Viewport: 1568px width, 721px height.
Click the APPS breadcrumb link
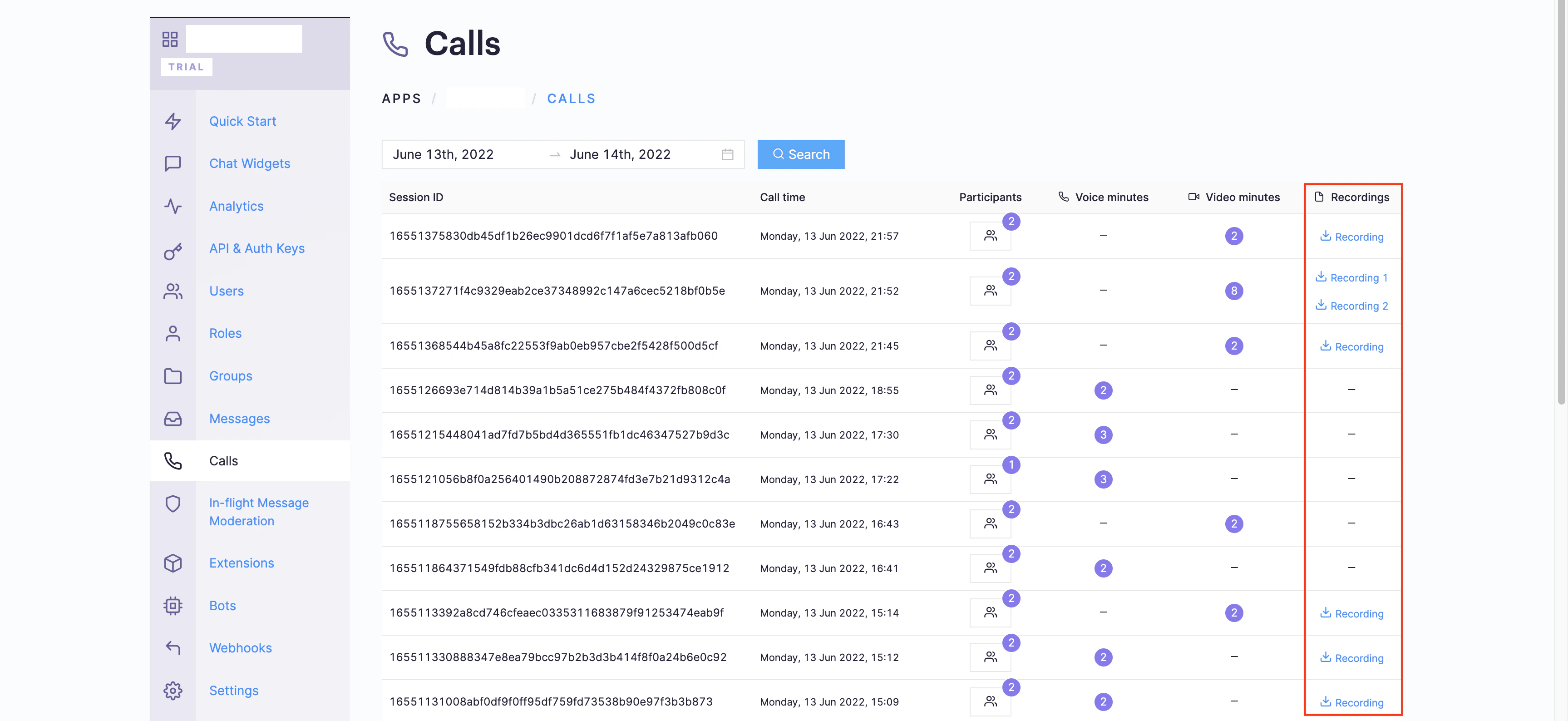click(401, 99)
